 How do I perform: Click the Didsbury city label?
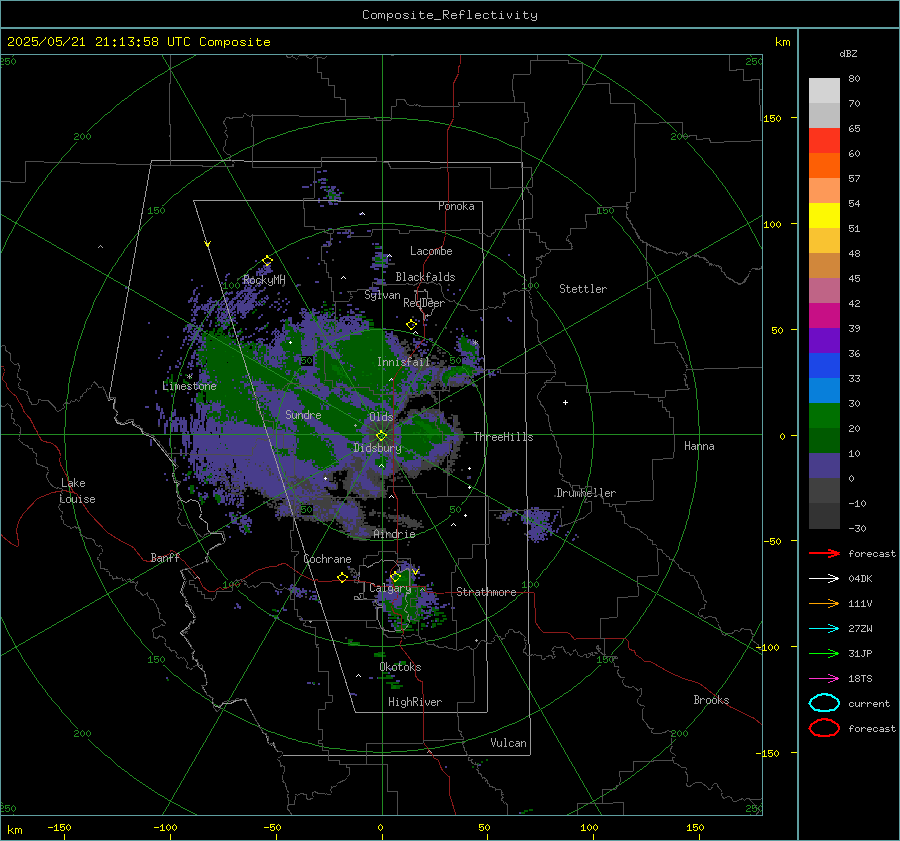[377, 448]
